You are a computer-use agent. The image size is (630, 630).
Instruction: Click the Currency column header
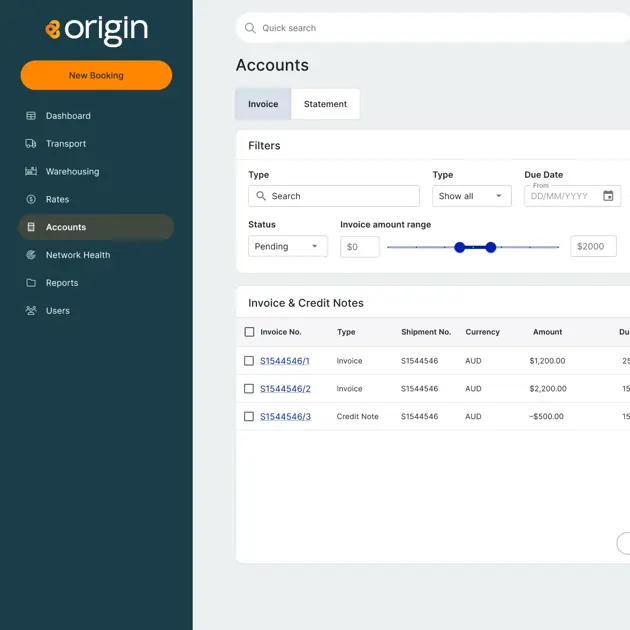pos(483,332)
